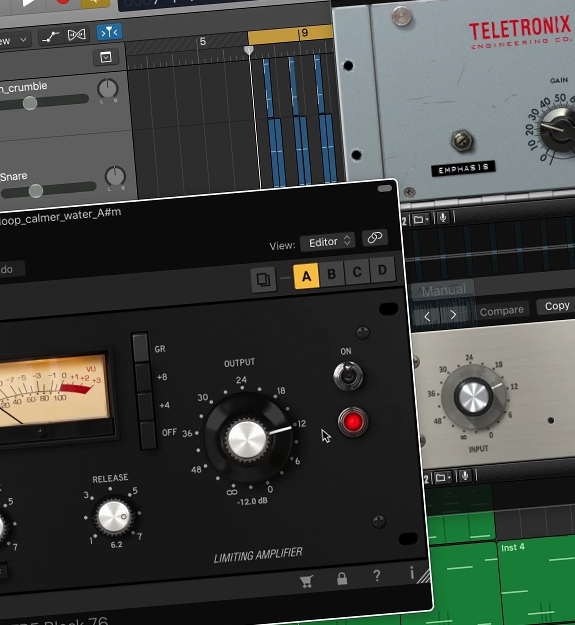Click the Snare volume slider
Viewport: 575px width, 625px height.
click(49, 189)
